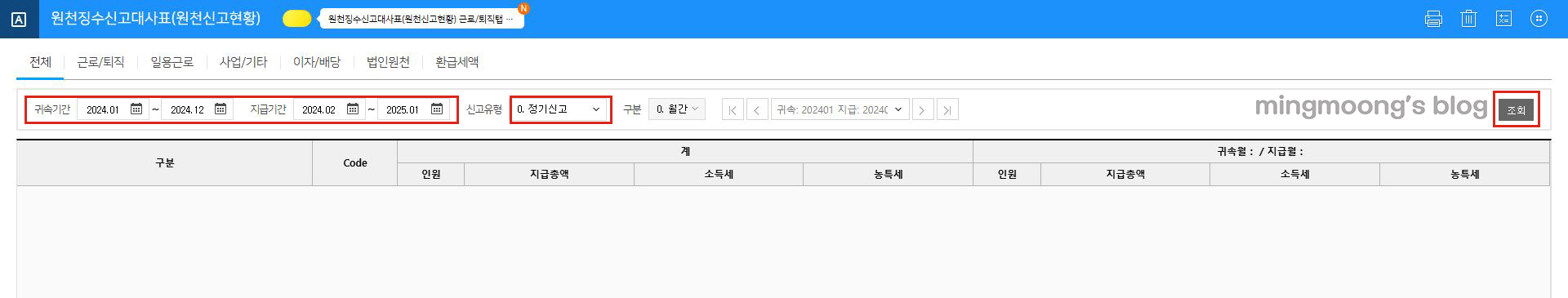Screen dimensions: 1568x298
Task: Click the 'A' logo icon at top-left
Action: pos(19,20)
